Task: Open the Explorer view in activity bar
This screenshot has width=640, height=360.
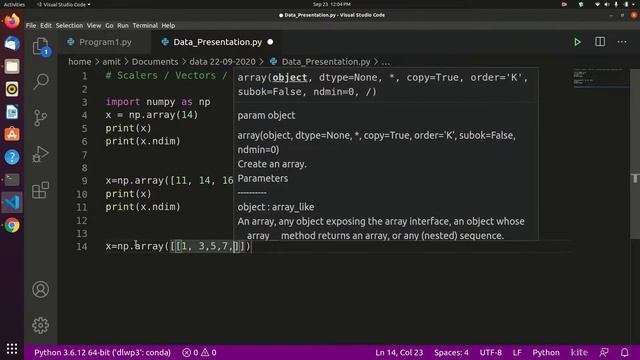Action: click(40, 47)
